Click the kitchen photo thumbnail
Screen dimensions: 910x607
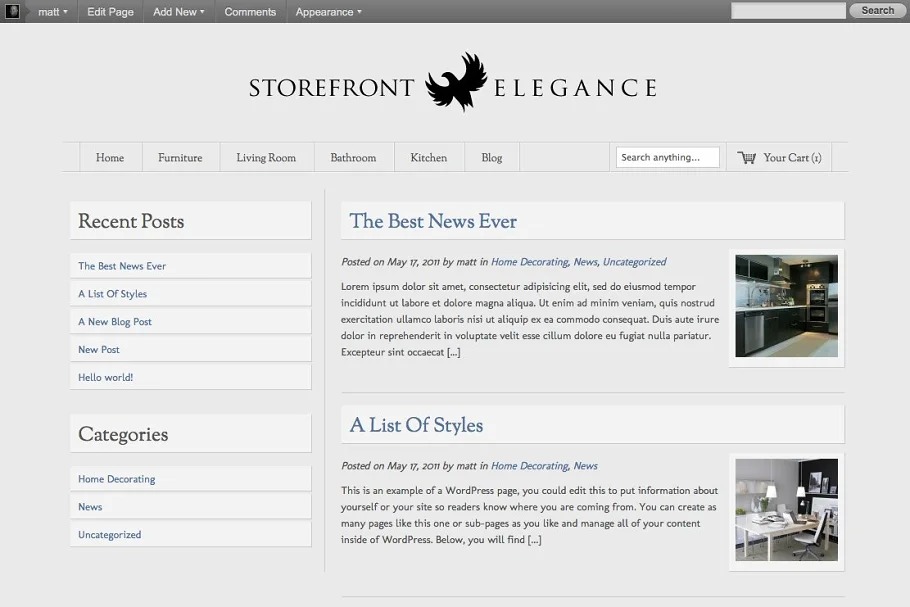[x=786, y=306]
